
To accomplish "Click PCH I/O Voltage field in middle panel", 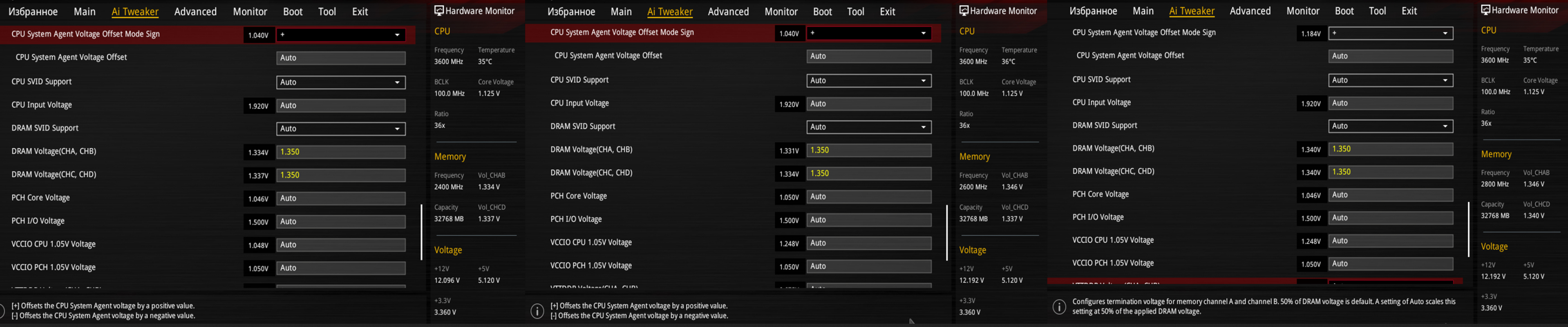I will (x=869, y=220).
